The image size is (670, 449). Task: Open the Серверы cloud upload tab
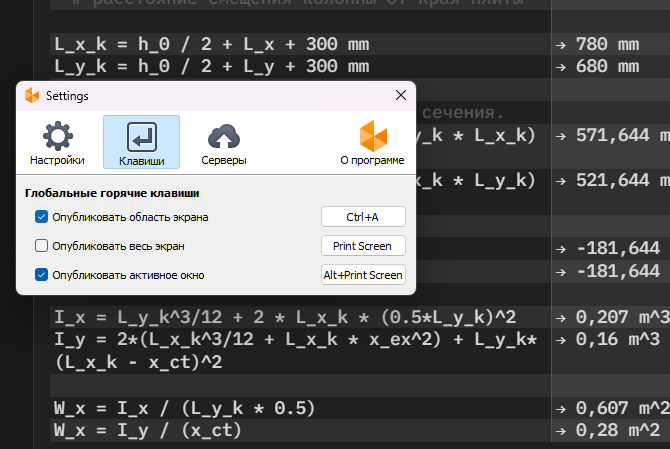point(223,143)
